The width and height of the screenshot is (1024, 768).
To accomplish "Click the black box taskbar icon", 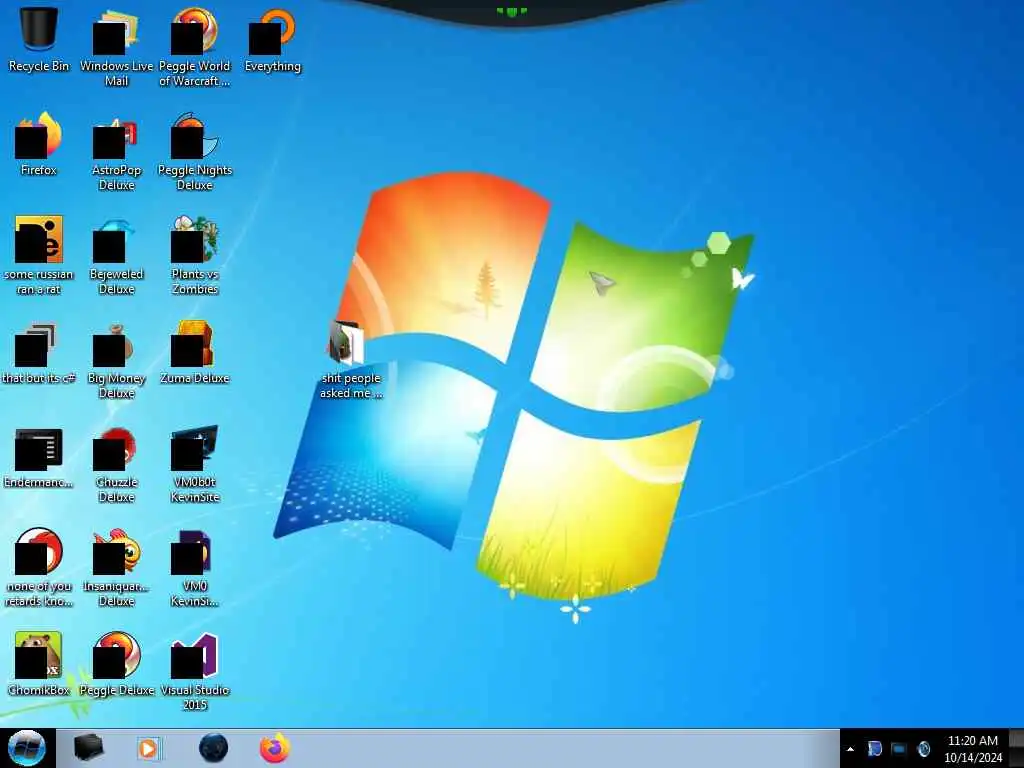I will 88,748.
